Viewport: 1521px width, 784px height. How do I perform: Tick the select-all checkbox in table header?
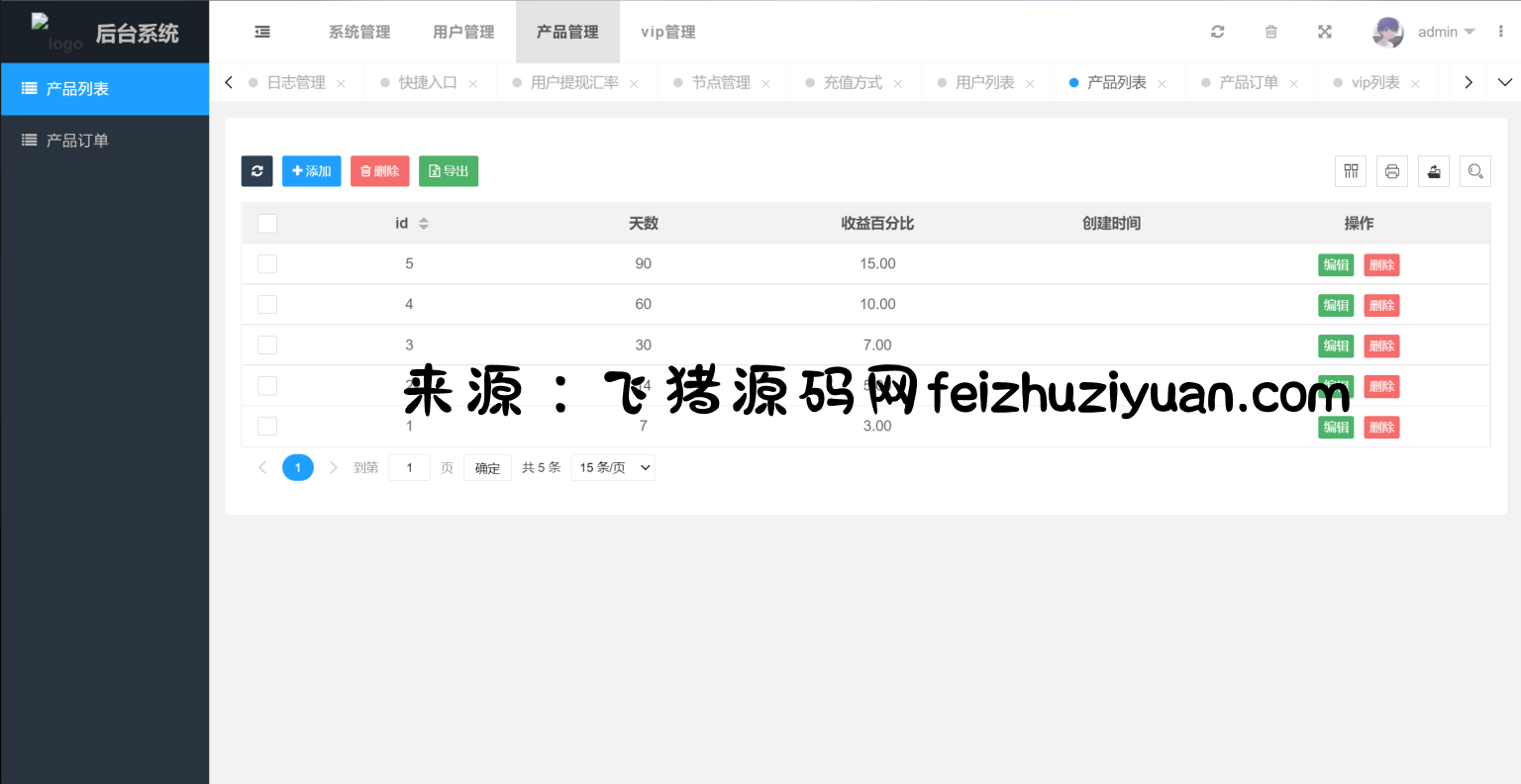pyautogui.click(x=267, y=224)
